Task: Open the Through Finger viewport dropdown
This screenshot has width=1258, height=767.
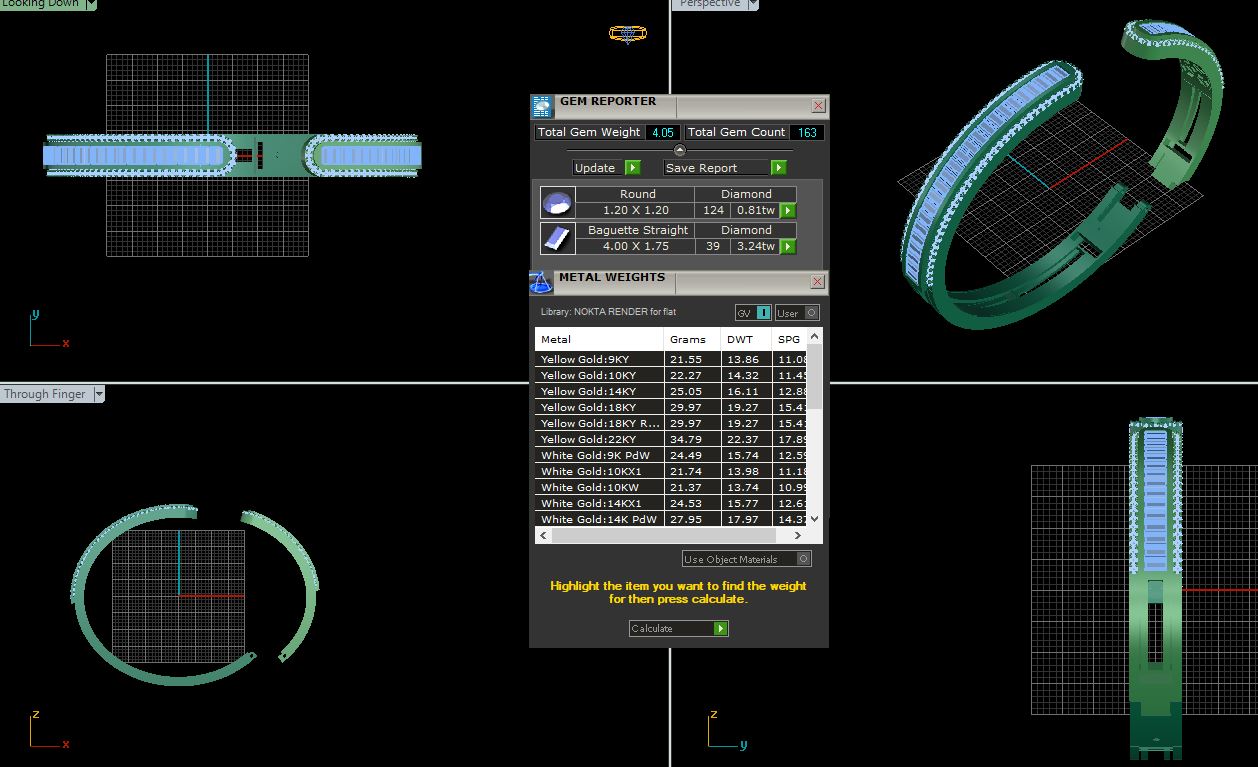Action: pos(99,394)
